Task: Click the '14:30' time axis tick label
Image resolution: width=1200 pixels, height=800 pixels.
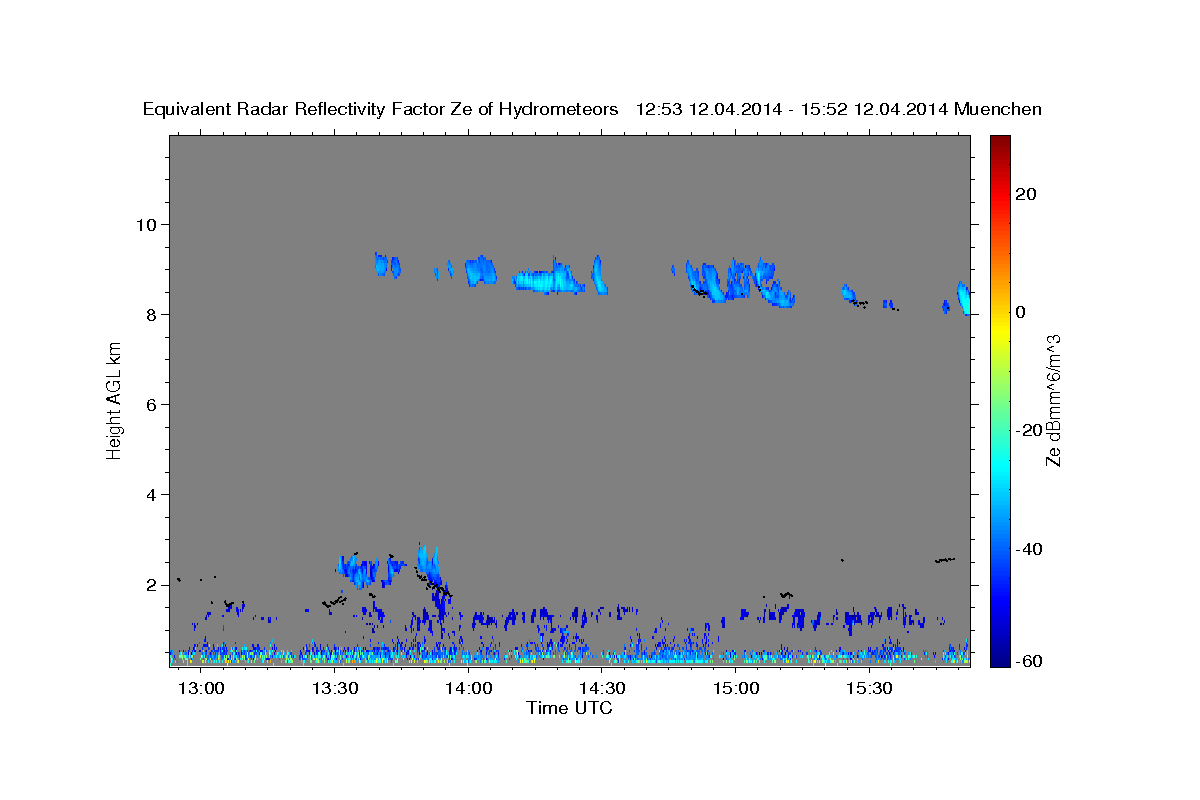Action: [x=602, y=689]
